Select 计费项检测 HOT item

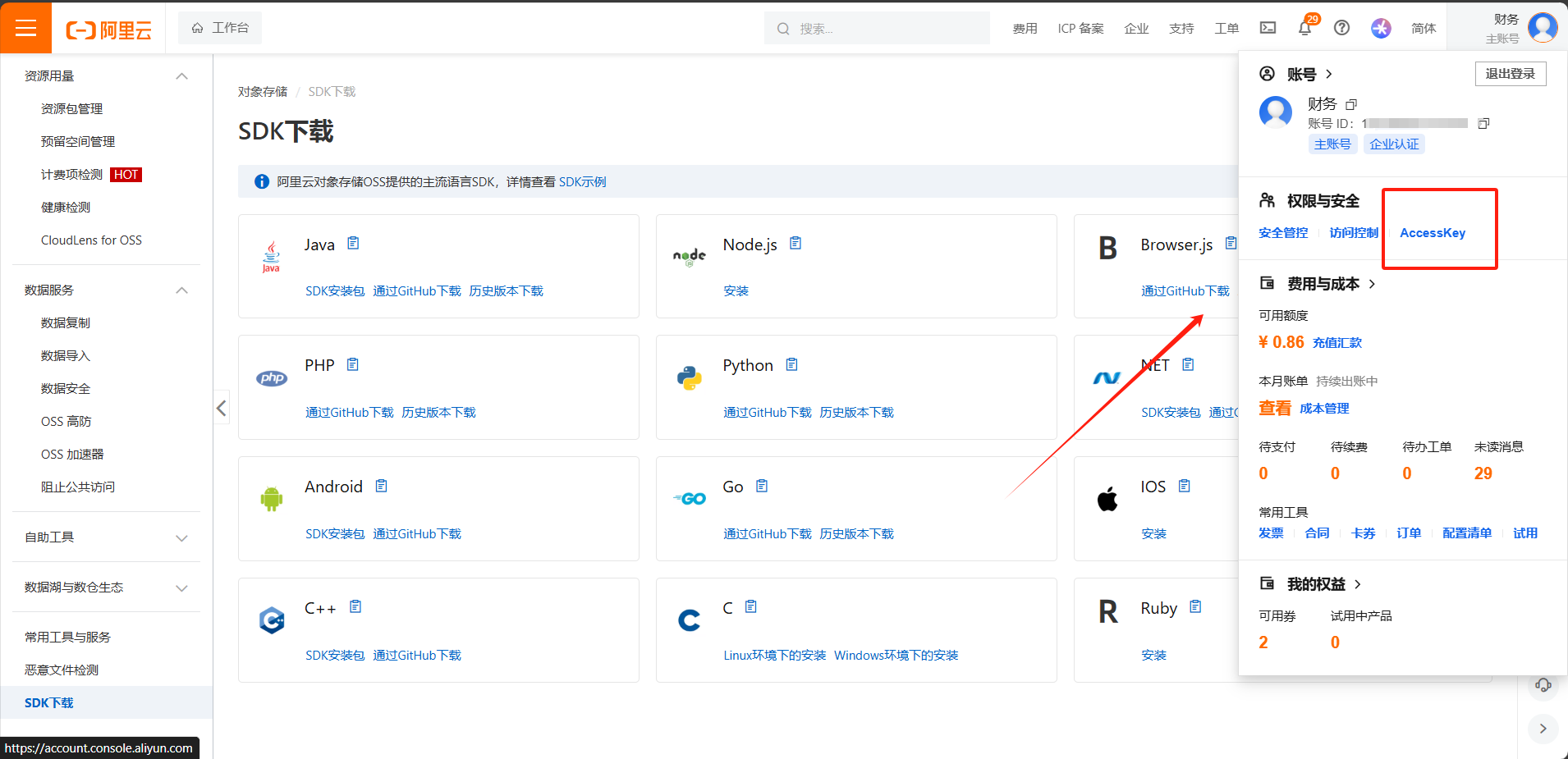pos(91,175)
